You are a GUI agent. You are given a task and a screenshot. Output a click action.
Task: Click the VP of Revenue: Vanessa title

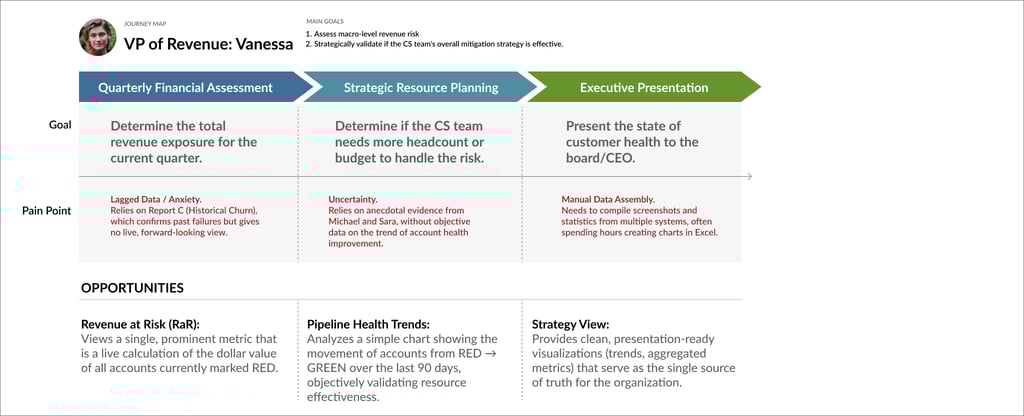[208, 43]
